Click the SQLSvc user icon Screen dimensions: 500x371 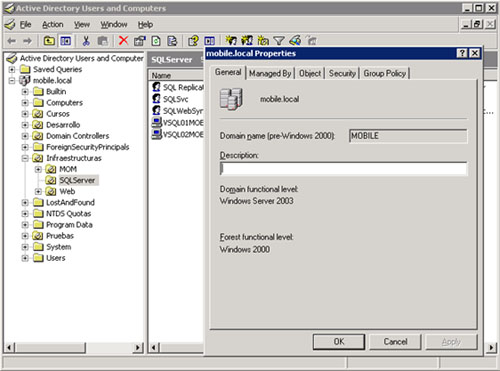(156, 99)
